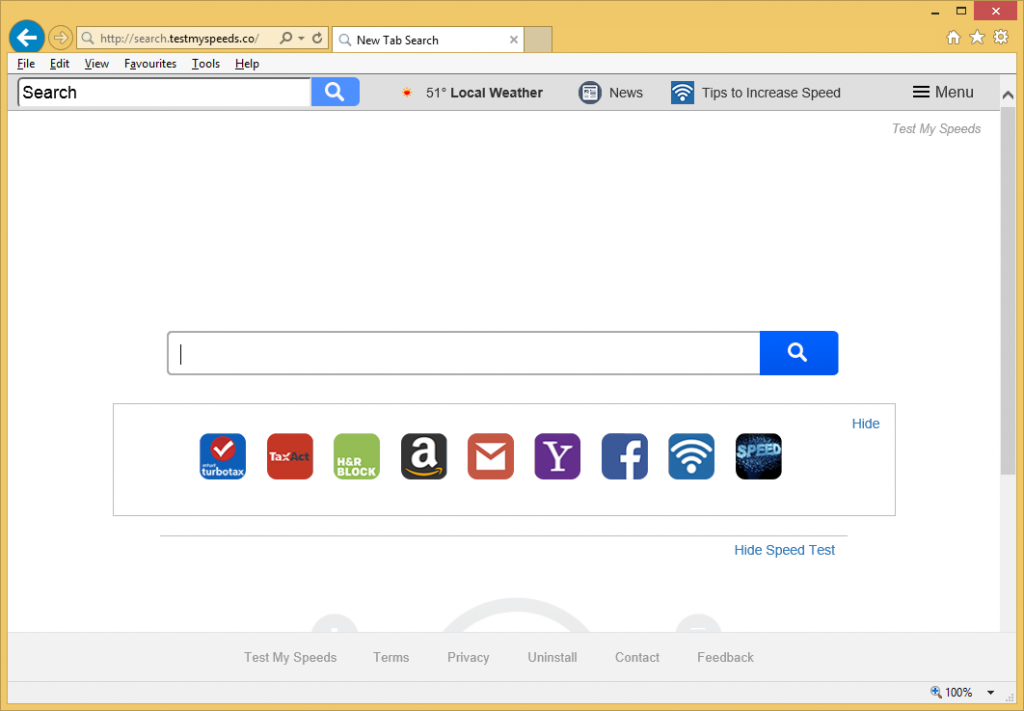Click the vertical scrollbar thumb
The height and width of the screenshot is (711, 1024).
click(x=1008, y=291)
